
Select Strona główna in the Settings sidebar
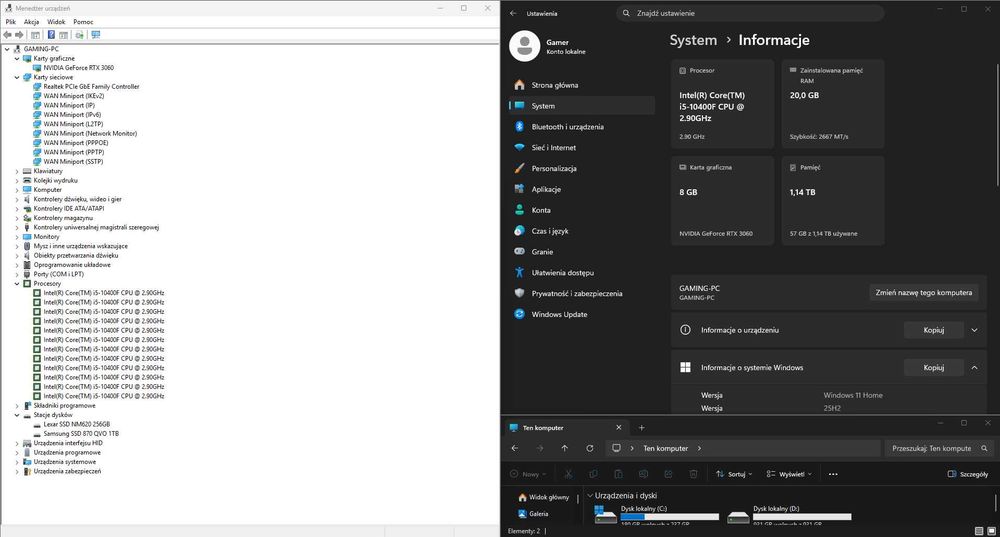point(582,85)
